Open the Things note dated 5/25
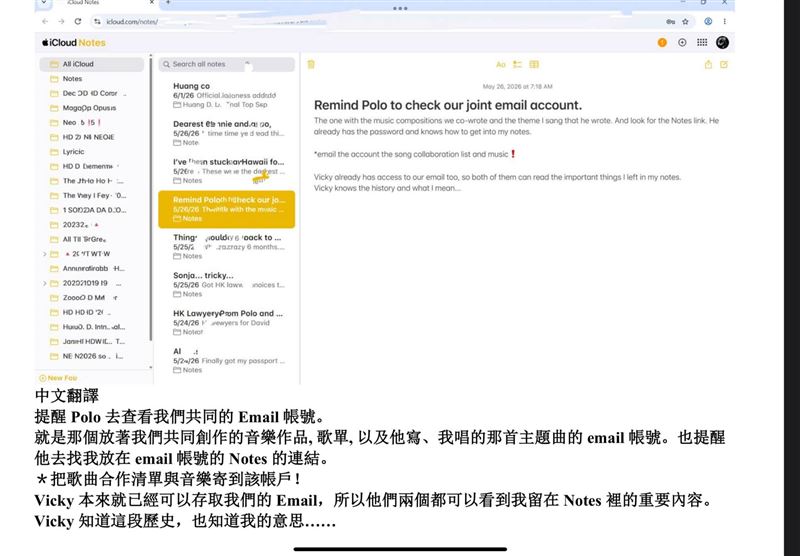Image resolution: width=800 pixels, height=556 pixels. coord(227,247)
